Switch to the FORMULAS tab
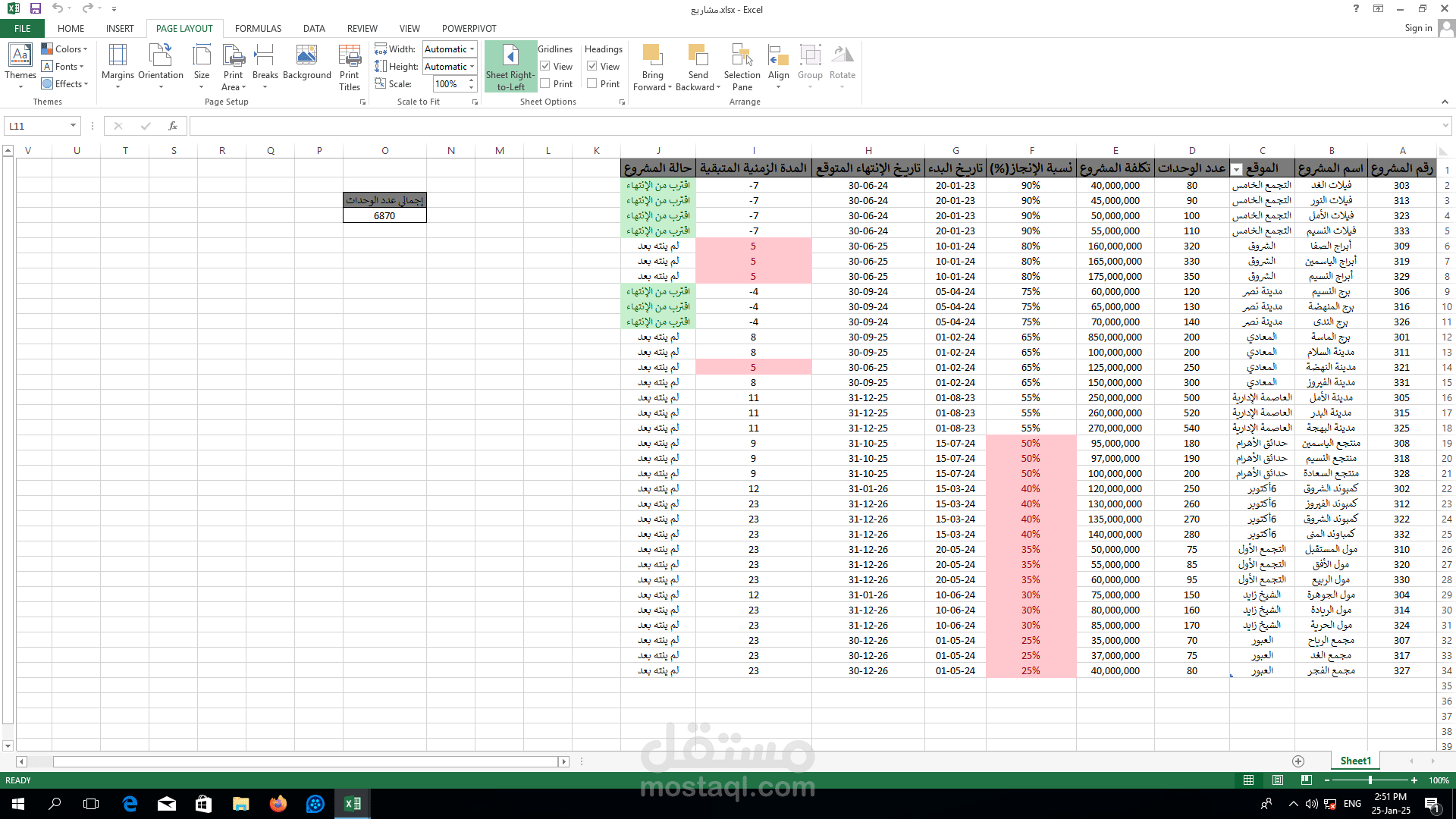Screen dimensions: 1456x819 [258, 29]
